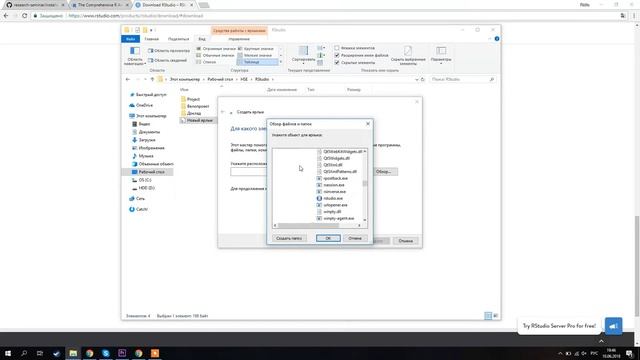640x360 pixels.
Task: Select rpostback.exe in the file list
Action: [x=332, y=178]
